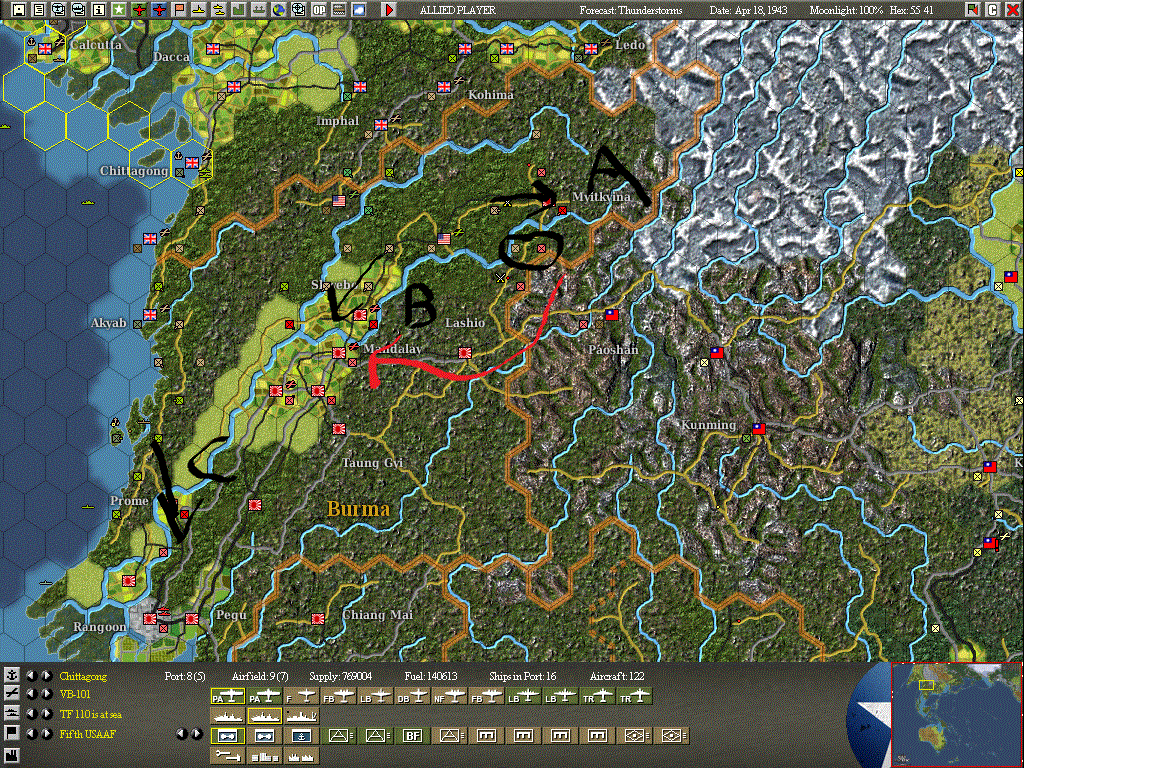Viewport: 1152px width, 768px height.
Task: Click the red end-turn arrow button
Action: 389,10
